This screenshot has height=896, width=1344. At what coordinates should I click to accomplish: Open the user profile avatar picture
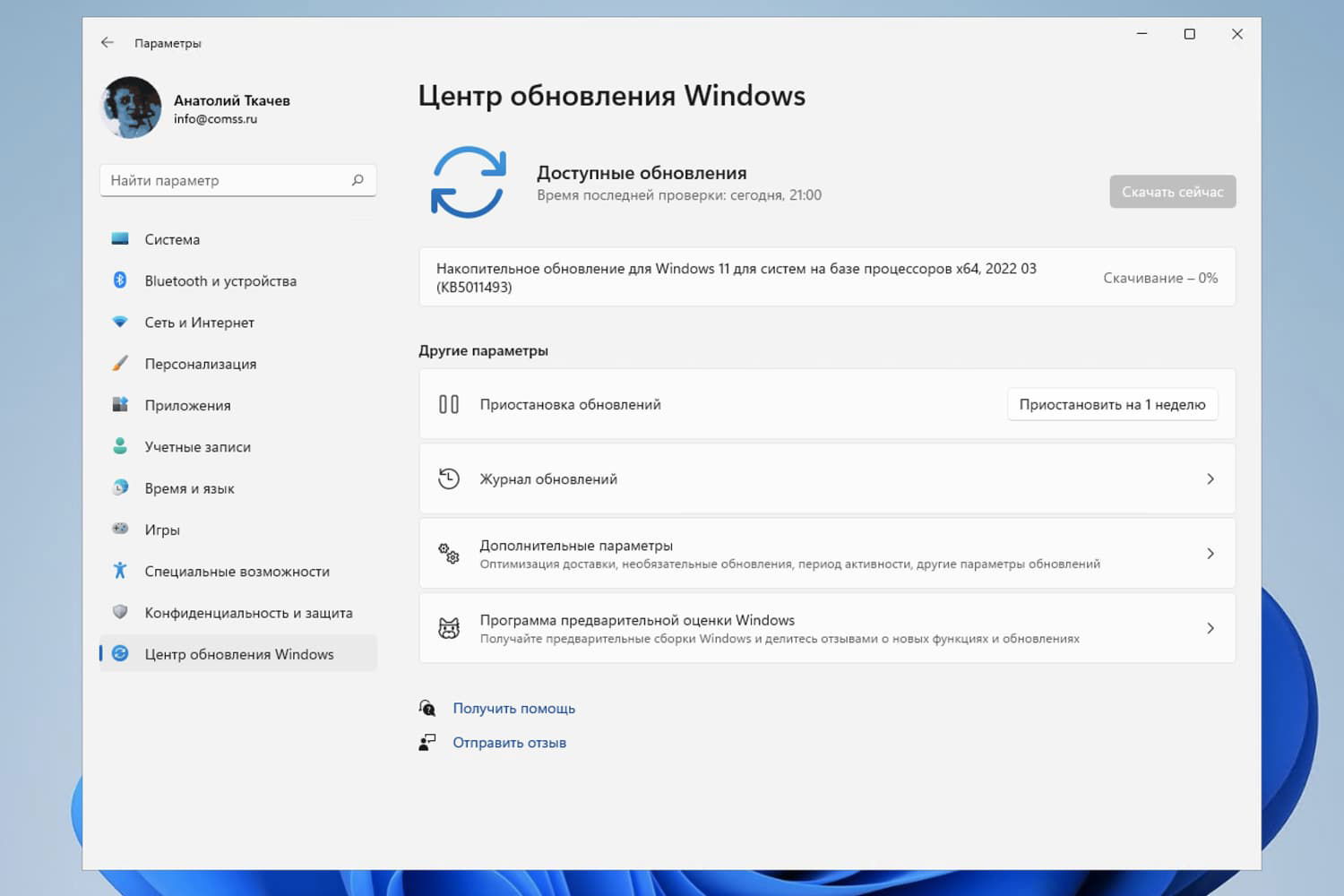click(131, 108)
